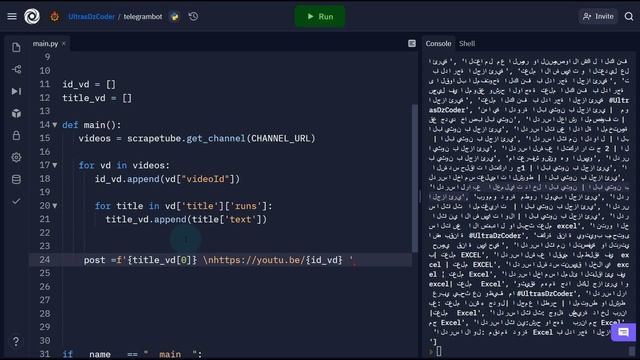Open the Secrets lock icon
Viewport: 640px width, 360px height.
[16, 135]
